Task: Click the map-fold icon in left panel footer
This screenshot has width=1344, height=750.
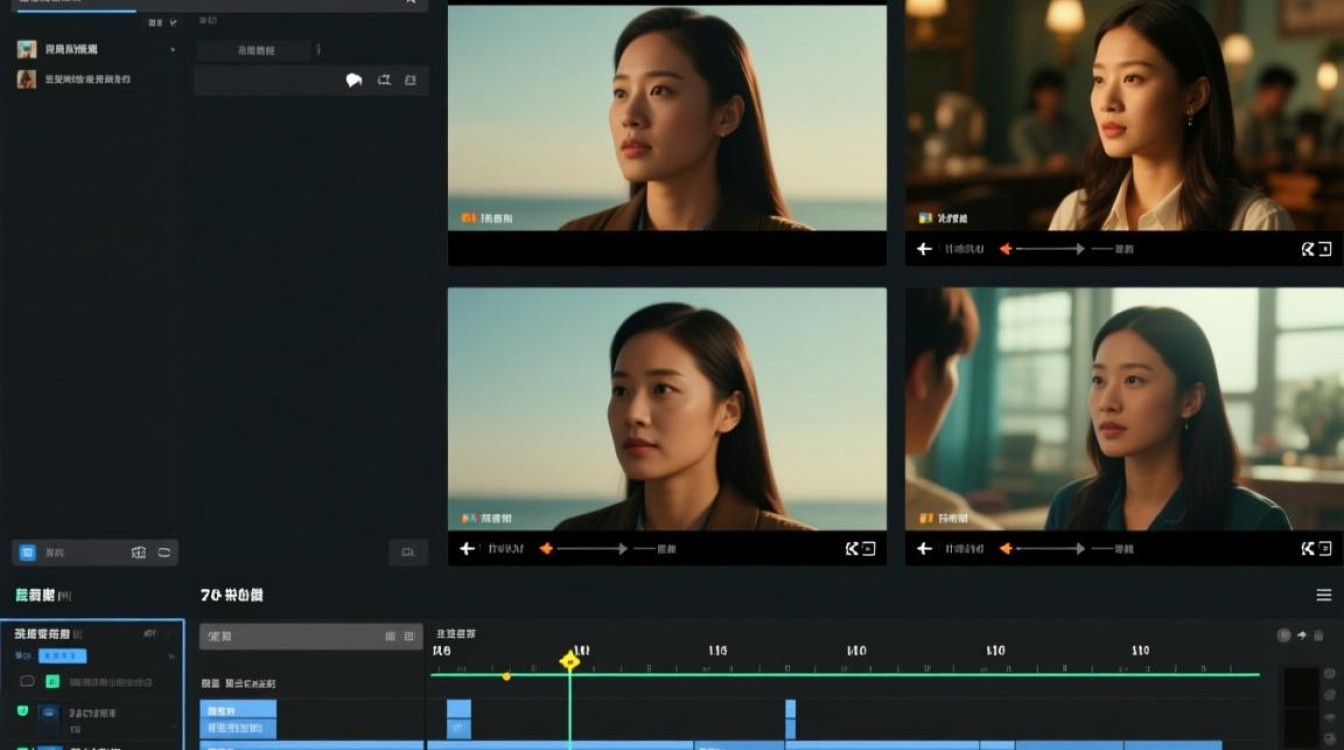Action: [139, 552]
